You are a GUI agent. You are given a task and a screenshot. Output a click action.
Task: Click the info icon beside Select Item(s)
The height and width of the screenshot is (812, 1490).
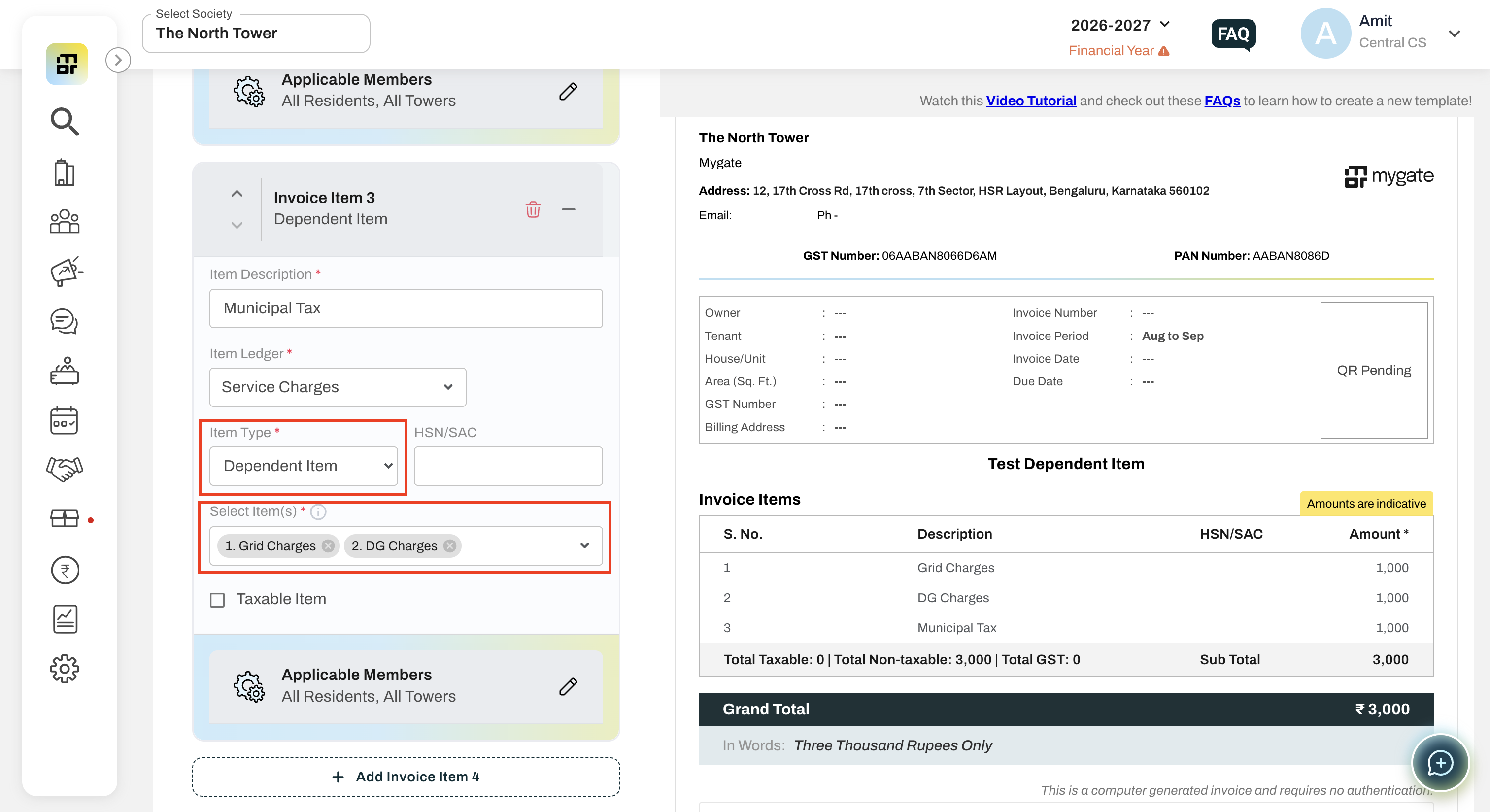[x=318, y=512]
